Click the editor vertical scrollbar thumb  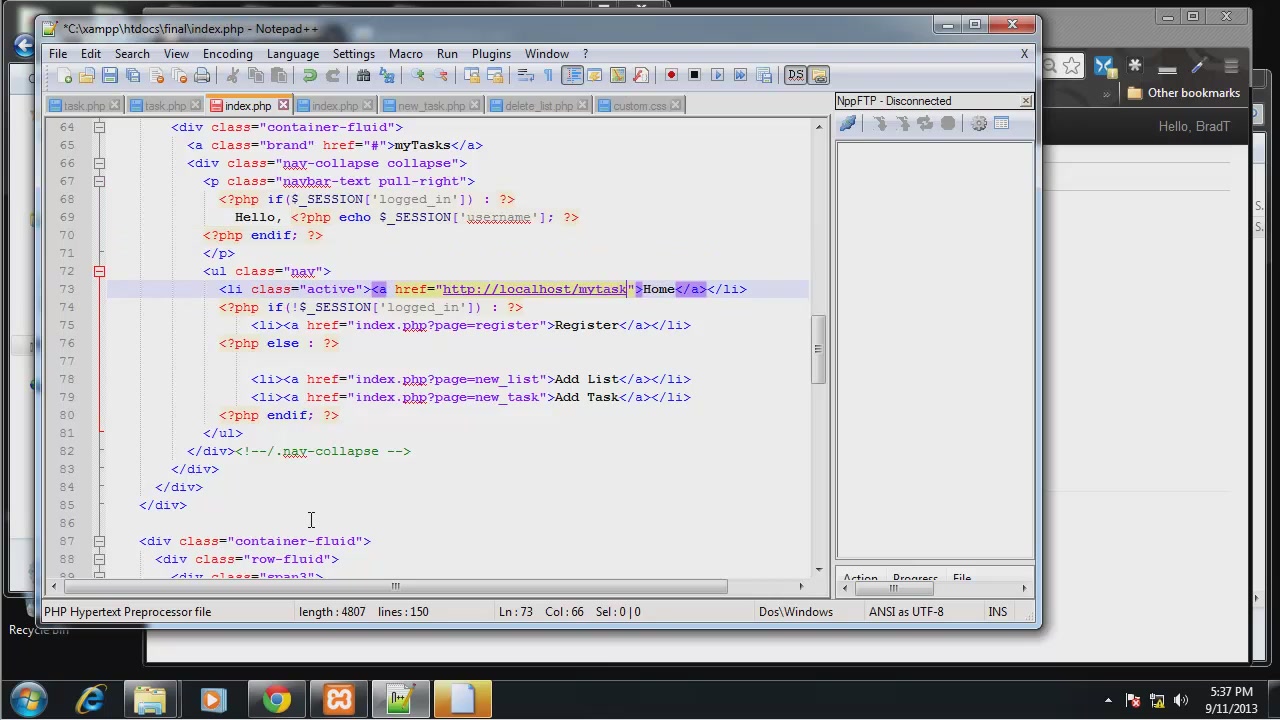pos(818,349)
